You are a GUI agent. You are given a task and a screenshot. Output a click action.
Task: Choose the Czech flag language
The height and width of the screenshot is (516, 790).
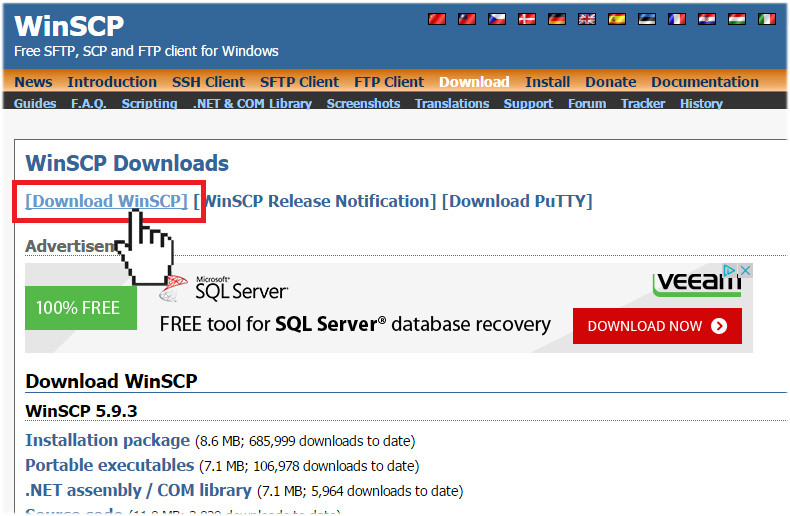pyautogui.click(x=497, y=19)
